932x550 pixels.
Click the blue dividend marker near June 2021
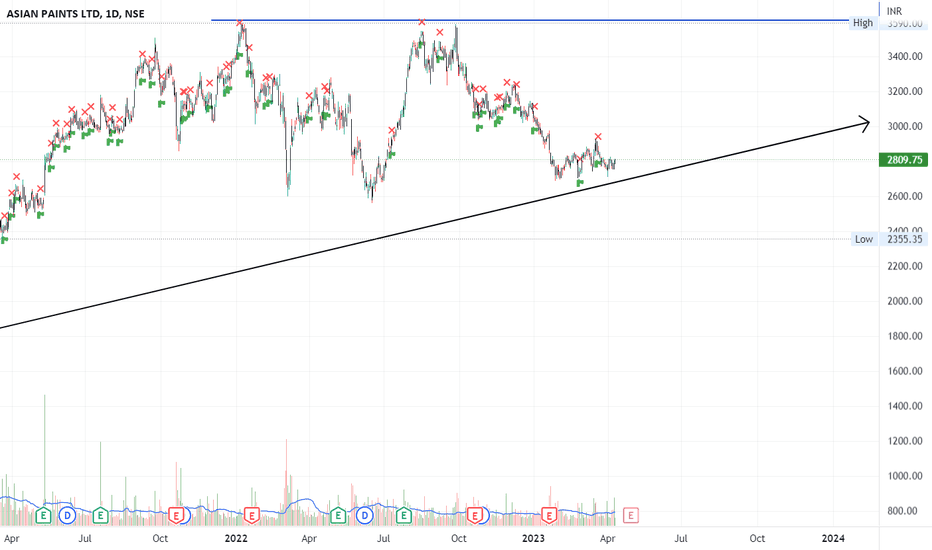pos(67,515)
